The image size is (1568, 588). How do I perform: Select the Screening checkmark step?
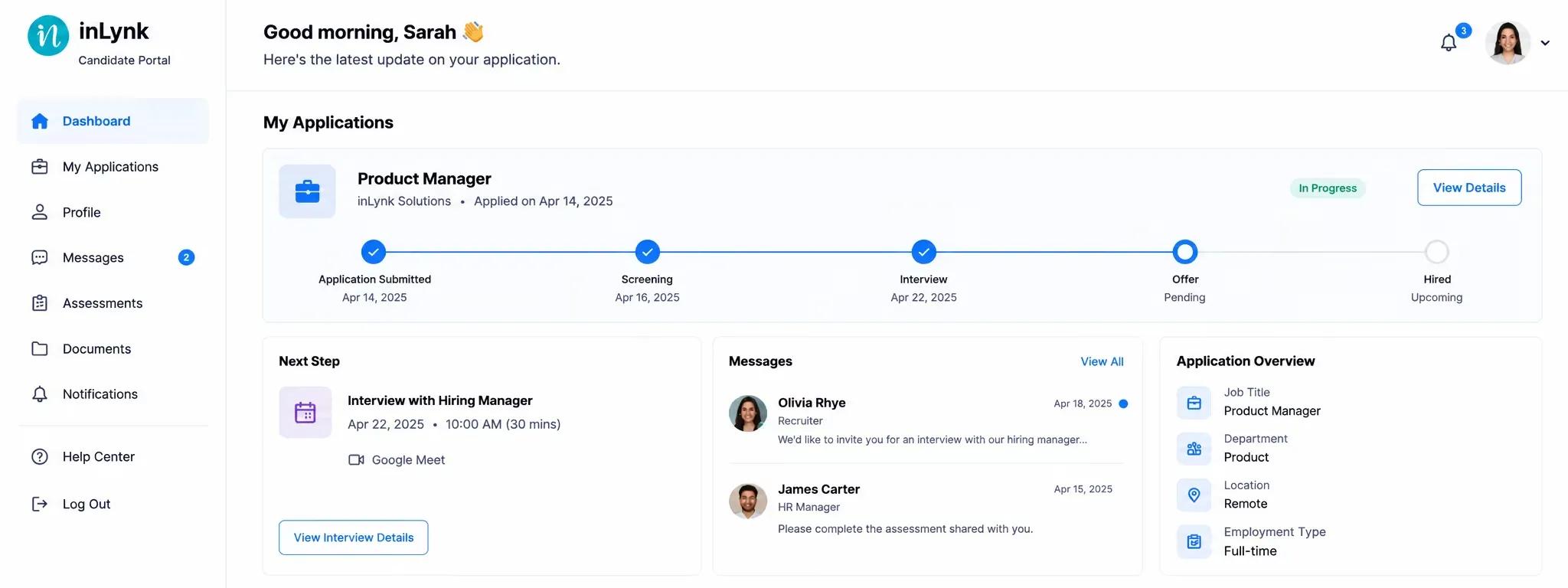coord(648,252)
